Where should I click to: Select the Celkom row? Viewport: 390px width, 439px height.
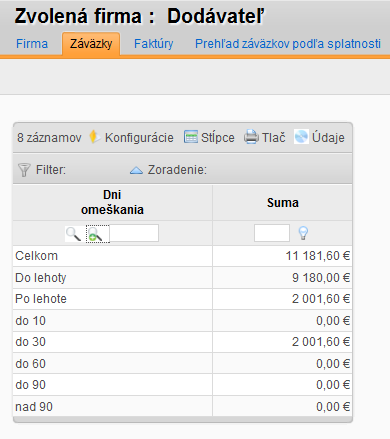point(182,256)
